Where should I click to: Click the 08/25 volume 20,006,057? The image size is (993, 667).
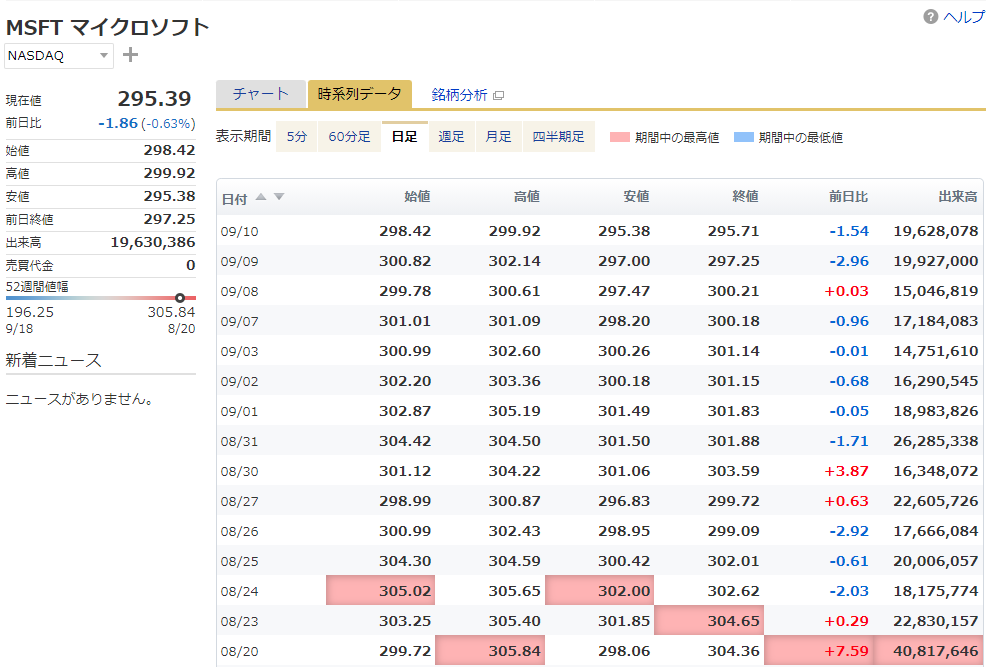click(x=935, y=562)
